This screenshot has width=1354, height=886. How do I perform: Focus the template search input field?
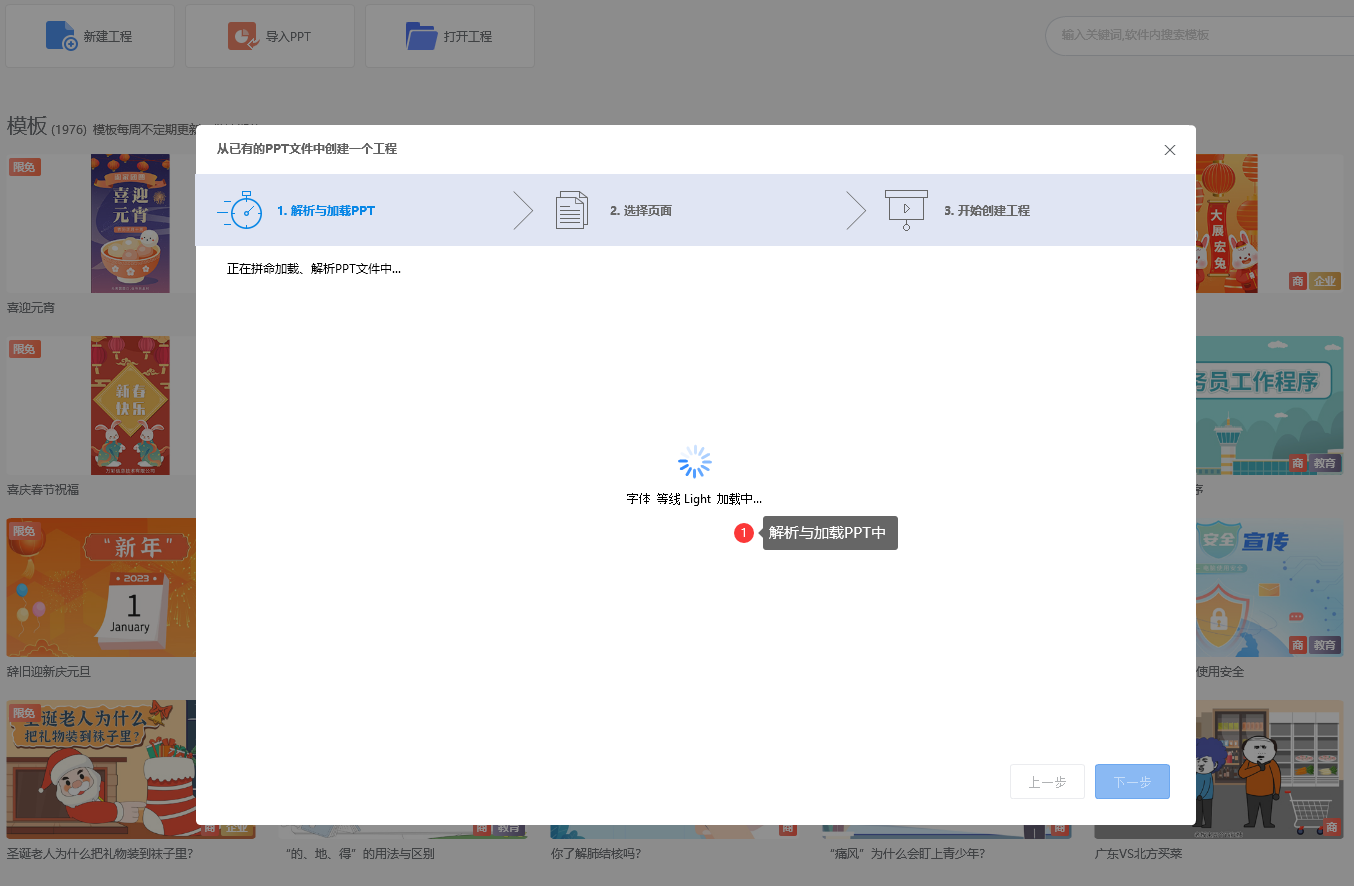tap(1200, 35)
